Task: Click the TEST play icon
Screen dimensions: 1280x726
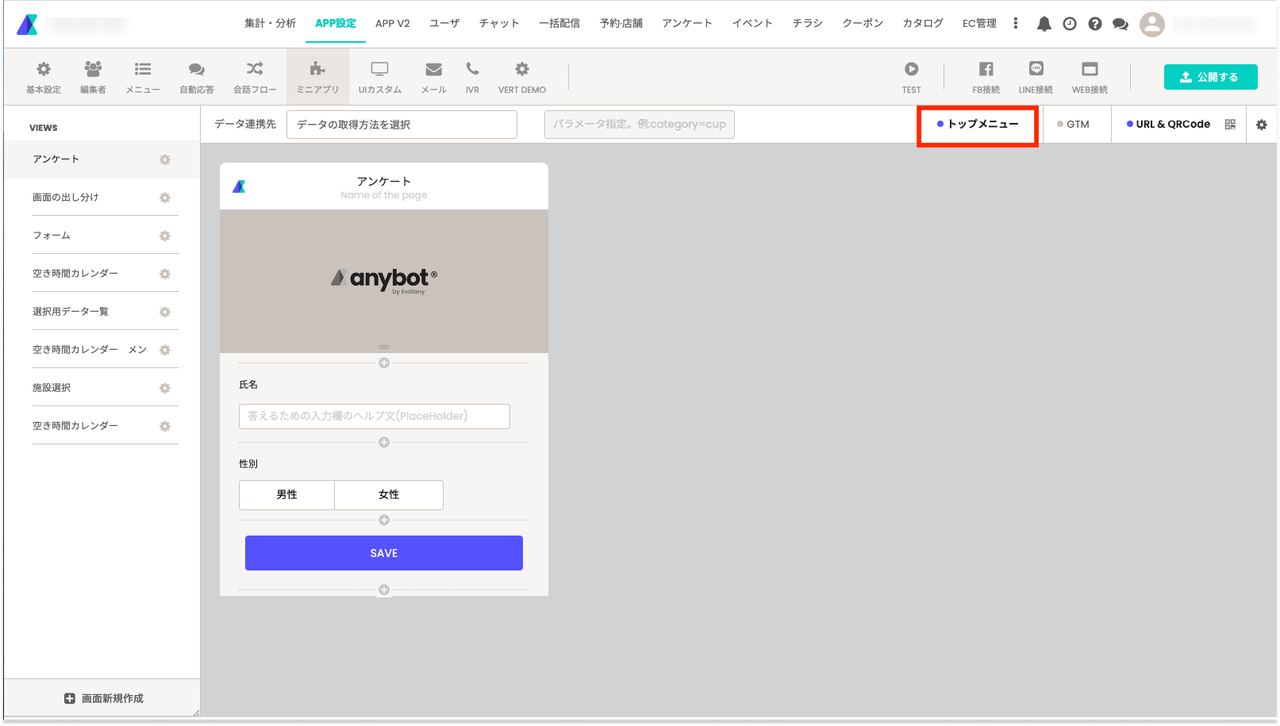Action: tap(911, 69)
